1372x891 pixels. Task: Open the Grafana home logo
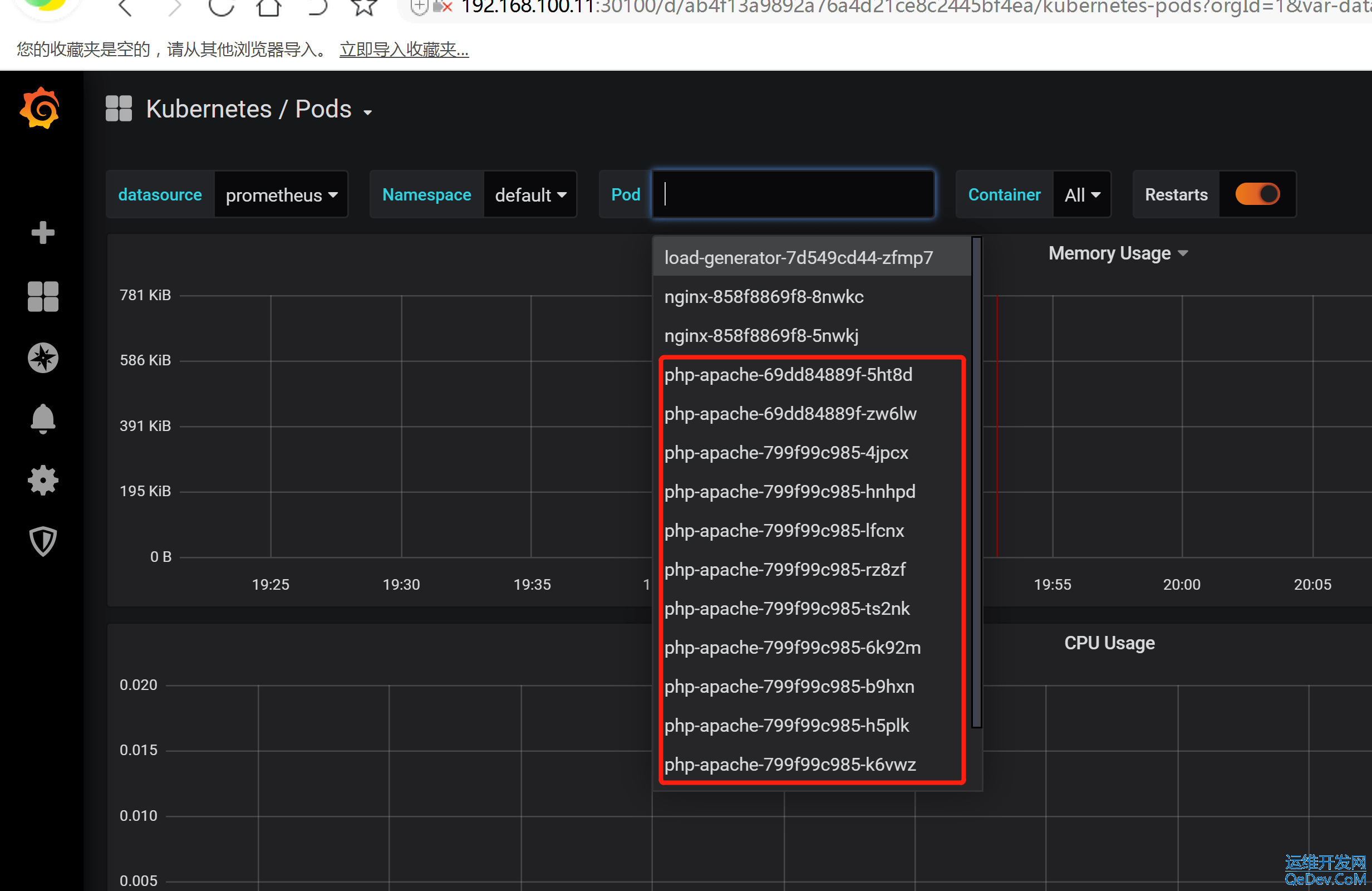click(x=40, y=108)
